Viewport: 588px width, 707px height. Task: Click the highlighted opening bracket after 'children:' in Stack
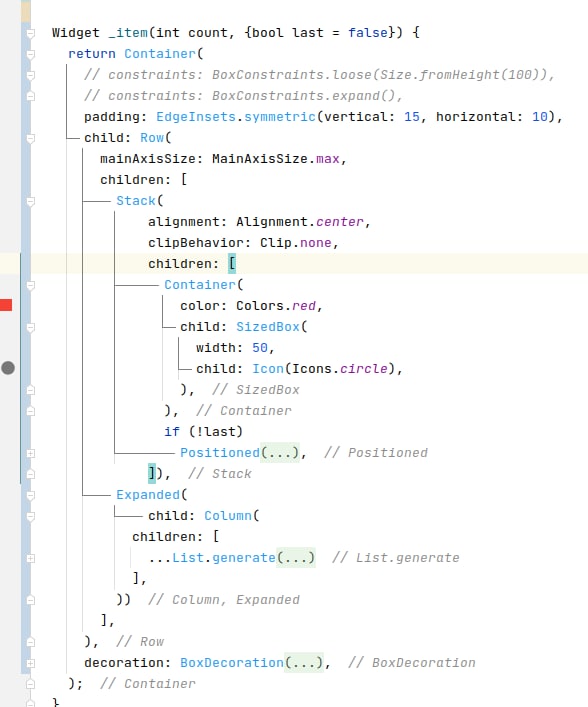point(232,263)
